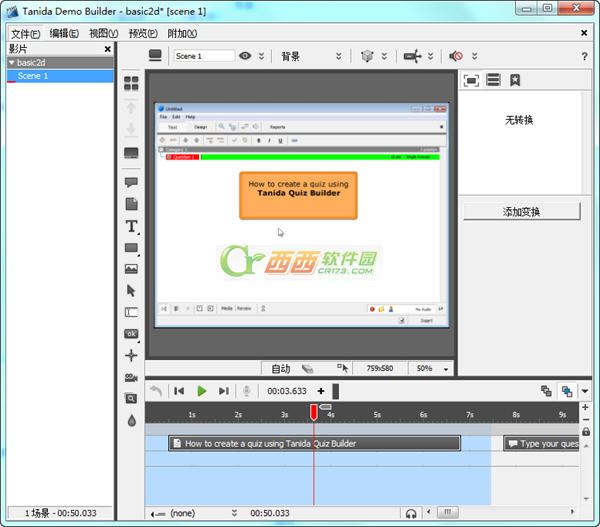The width and height of the screenshot is (600, 527).
Task: Undo last action on timeline
Action: click(156, 391)
